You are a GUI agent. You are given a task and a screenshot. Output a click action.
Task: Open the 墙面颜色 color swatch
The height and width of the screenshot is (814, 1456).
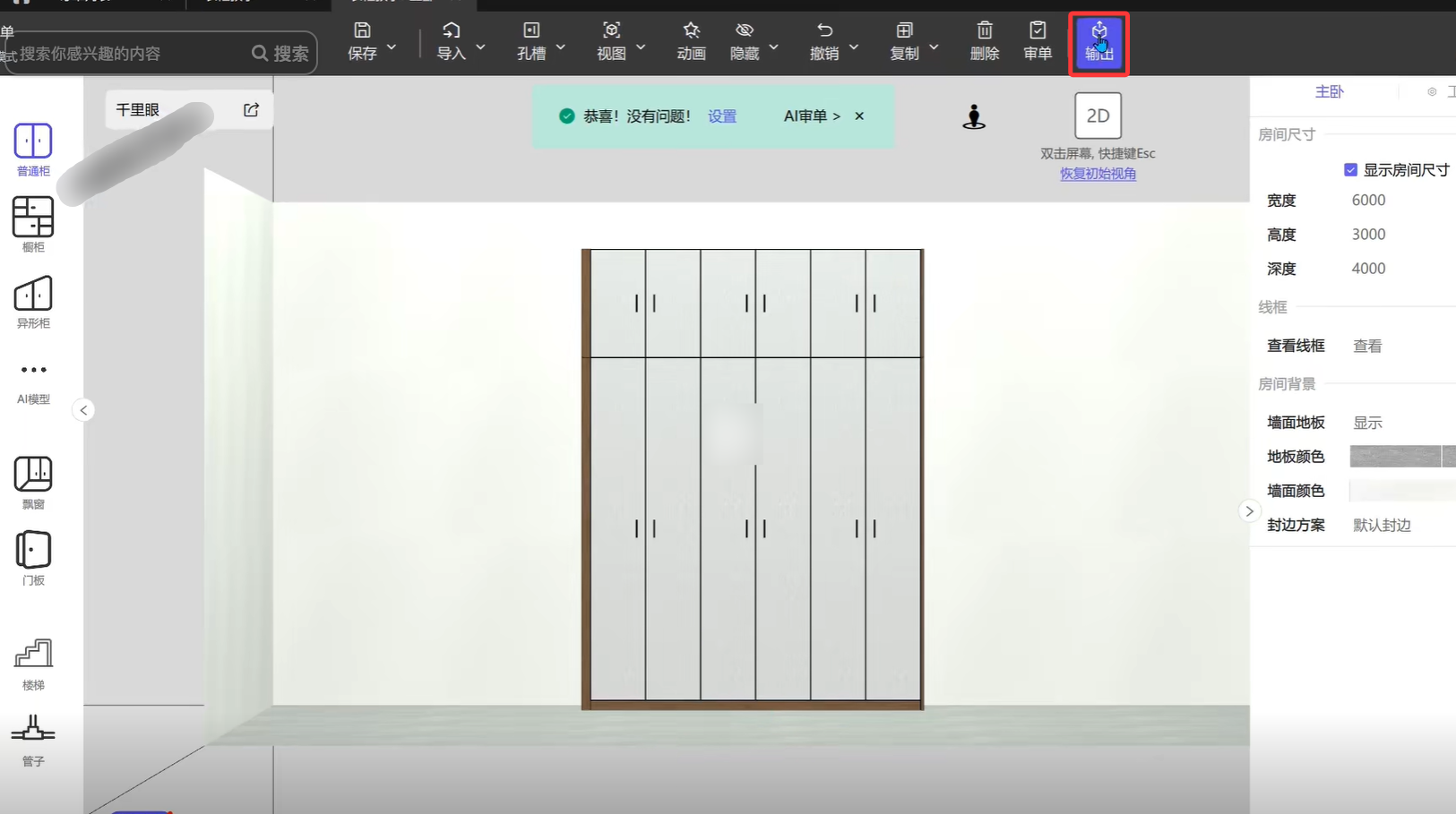coord(1402,491)
